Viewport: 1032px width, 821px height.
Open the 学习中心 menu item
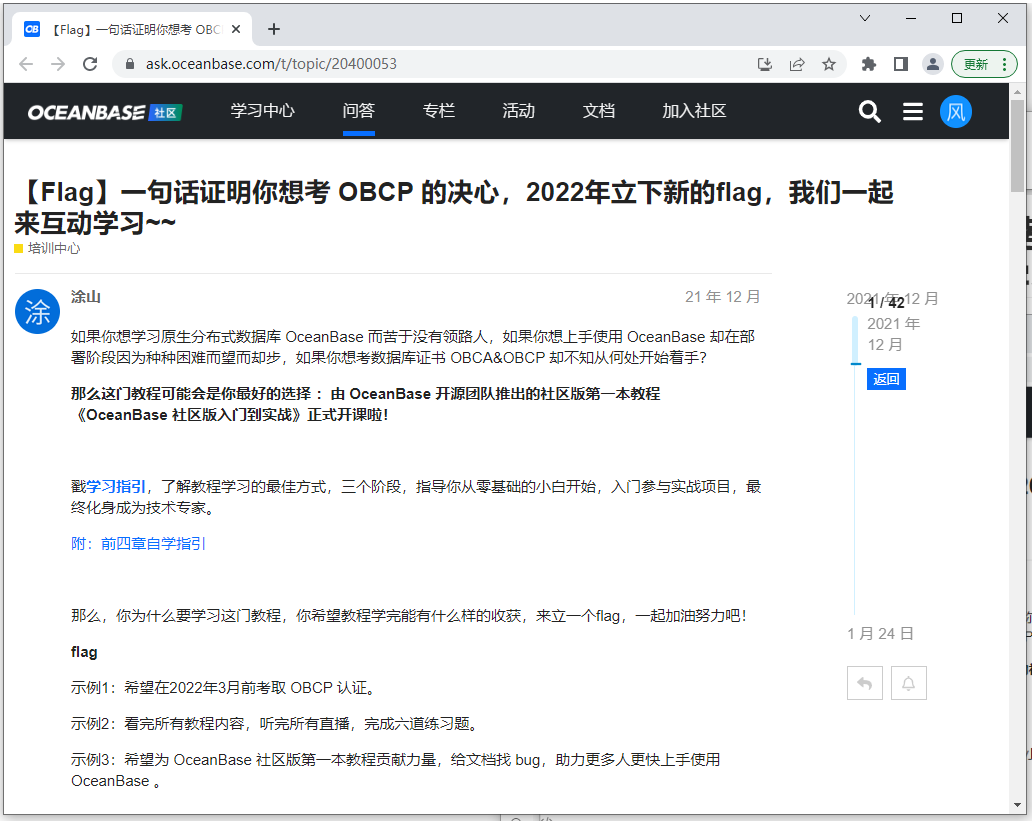(263, 111)
